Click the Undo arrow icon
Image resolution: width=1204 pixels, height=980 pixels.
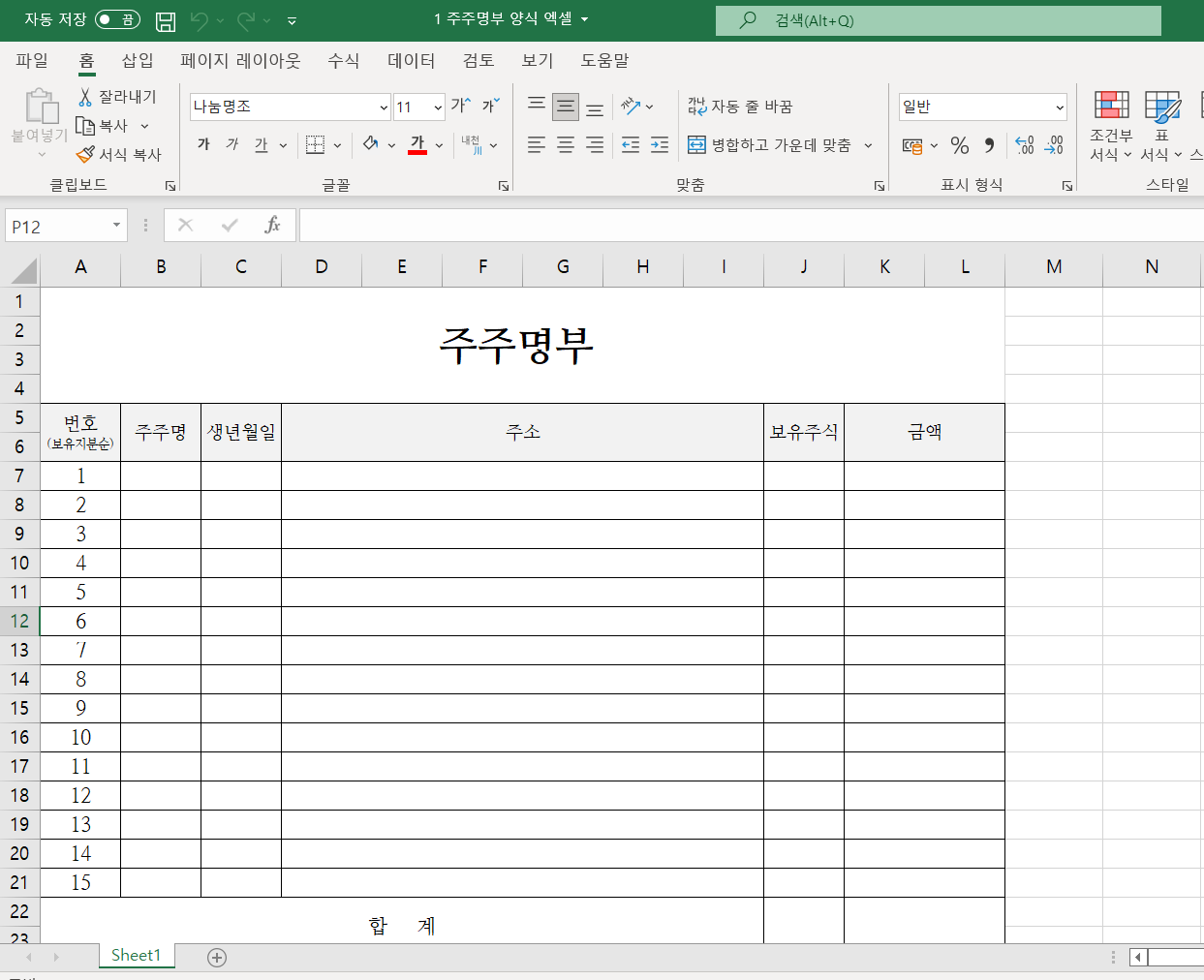(x=200, y=20)
